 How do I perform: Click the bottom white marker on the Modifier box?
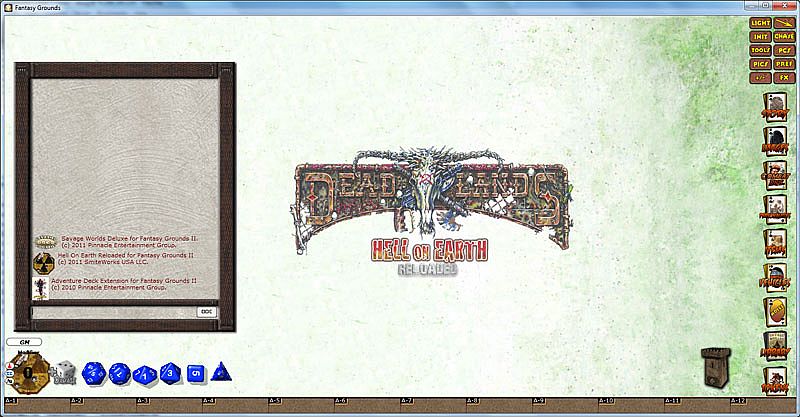9,381
